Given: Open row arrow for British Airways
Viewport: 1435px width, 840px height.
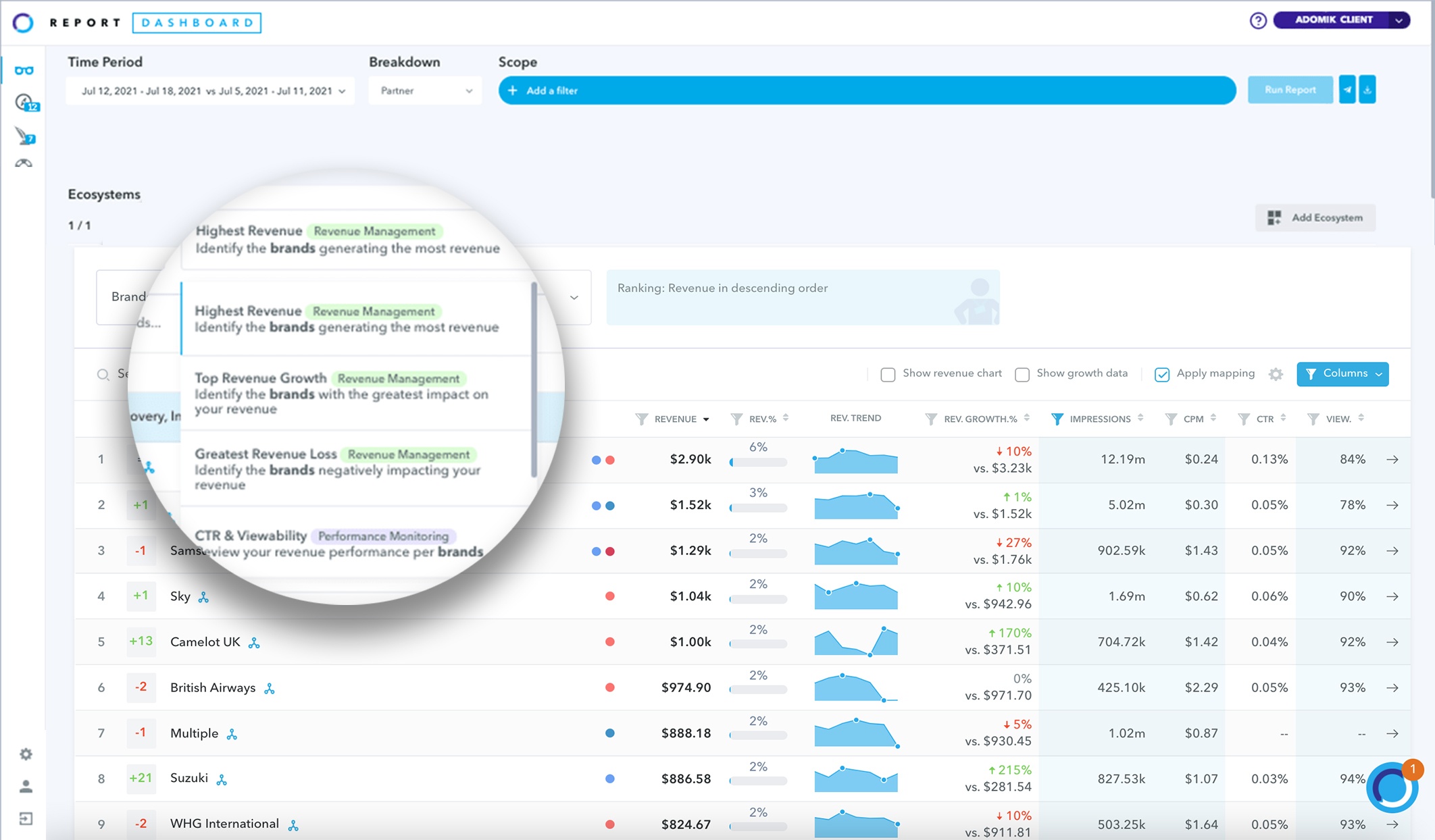Looking at the screenshot, I should 1392,688.
